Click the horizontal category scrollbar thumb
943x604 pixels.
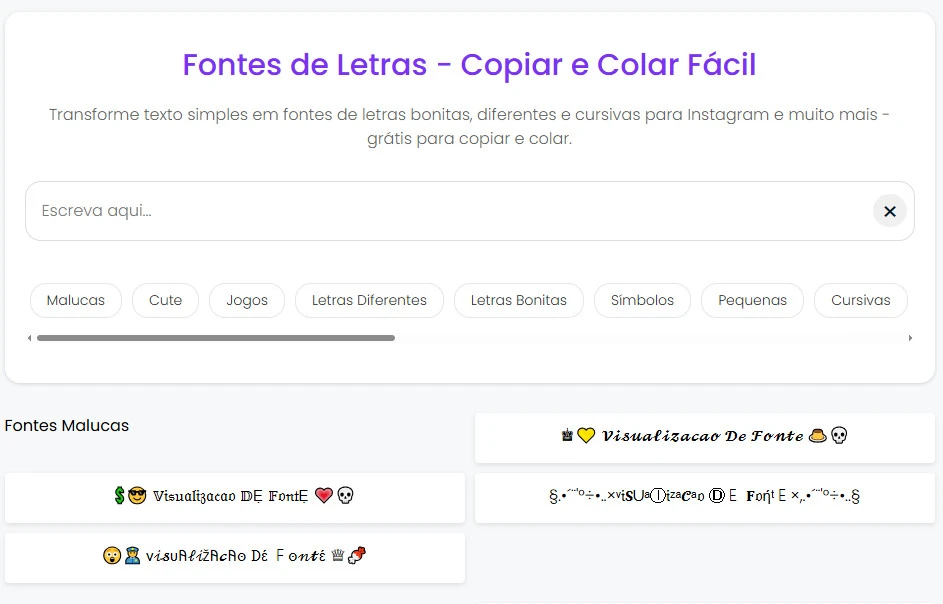pos(216,337)
